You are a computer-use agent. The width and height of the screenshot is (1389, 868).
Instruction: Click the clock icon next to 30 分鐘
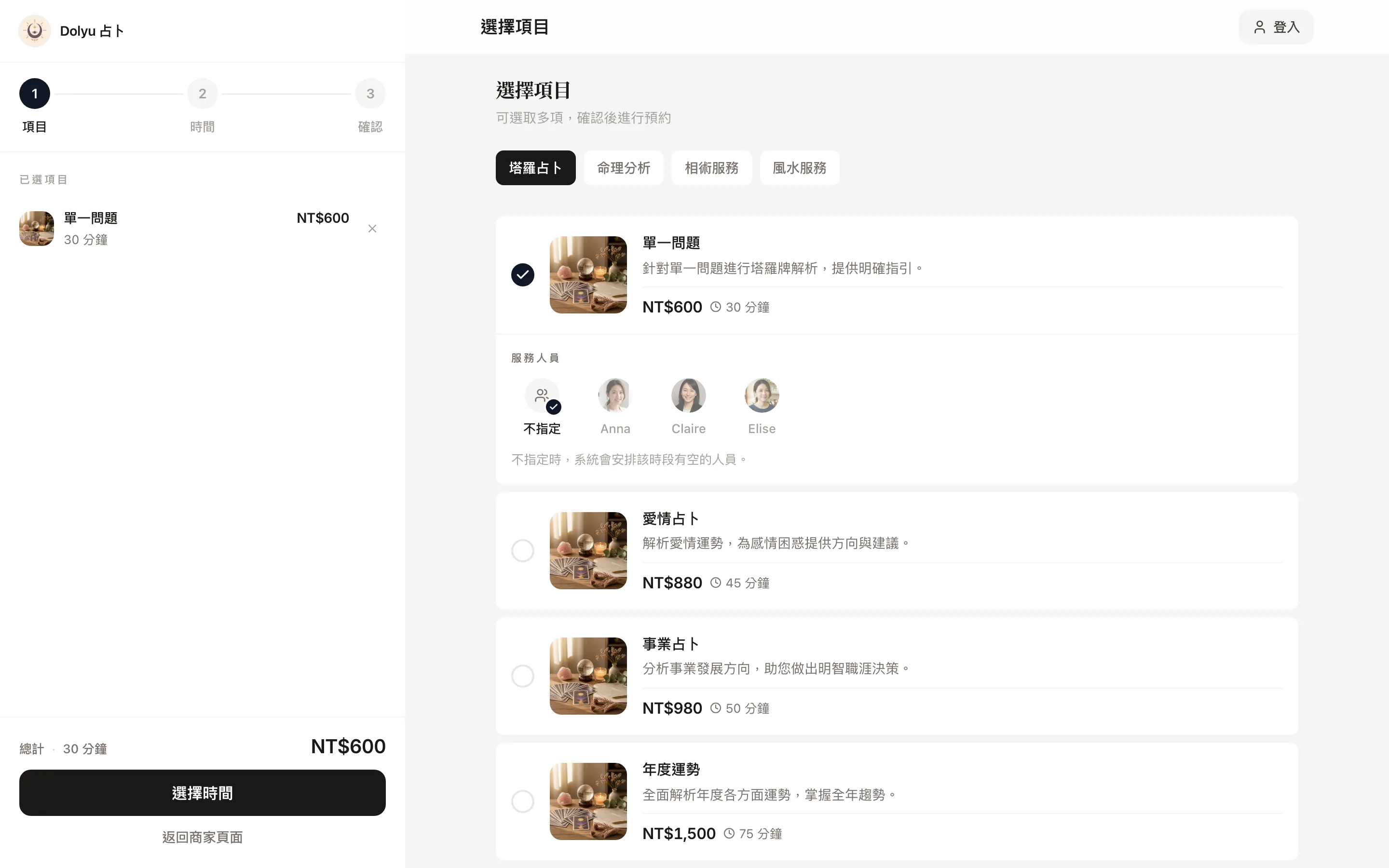coord(715,307)
